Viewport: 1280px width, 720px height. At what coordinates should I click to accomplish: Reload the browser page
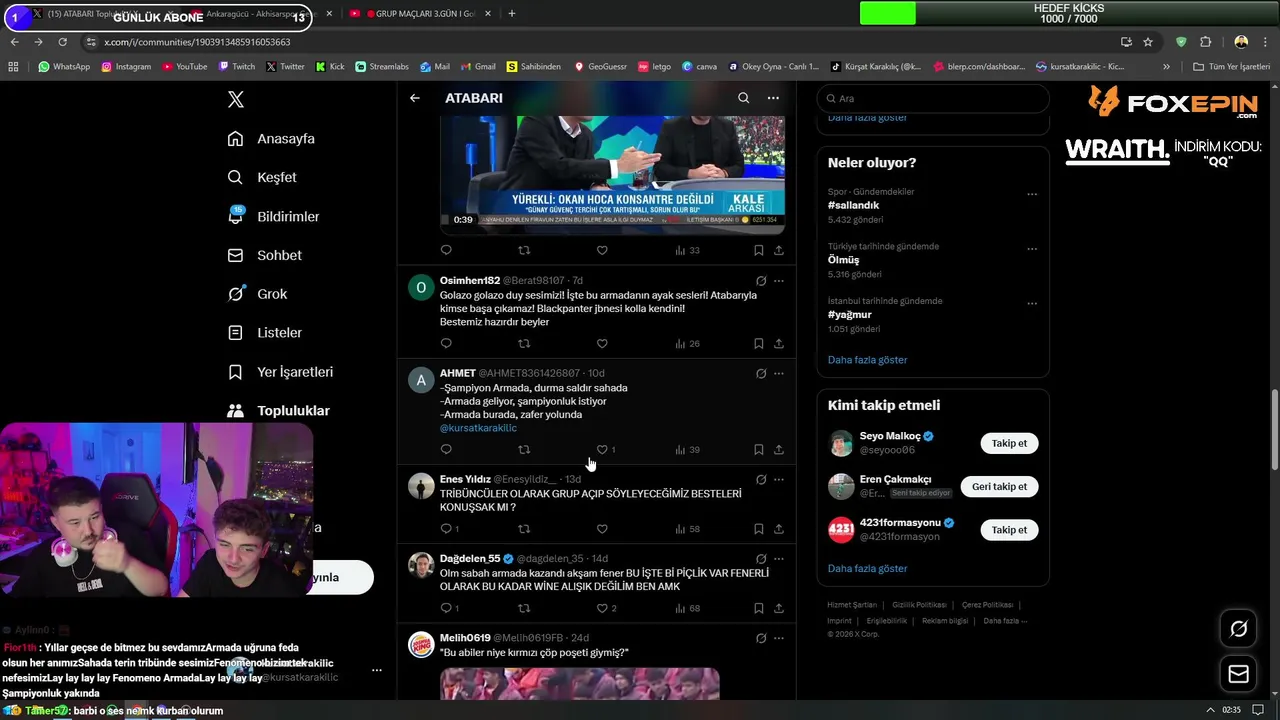[x=62, y=42]
